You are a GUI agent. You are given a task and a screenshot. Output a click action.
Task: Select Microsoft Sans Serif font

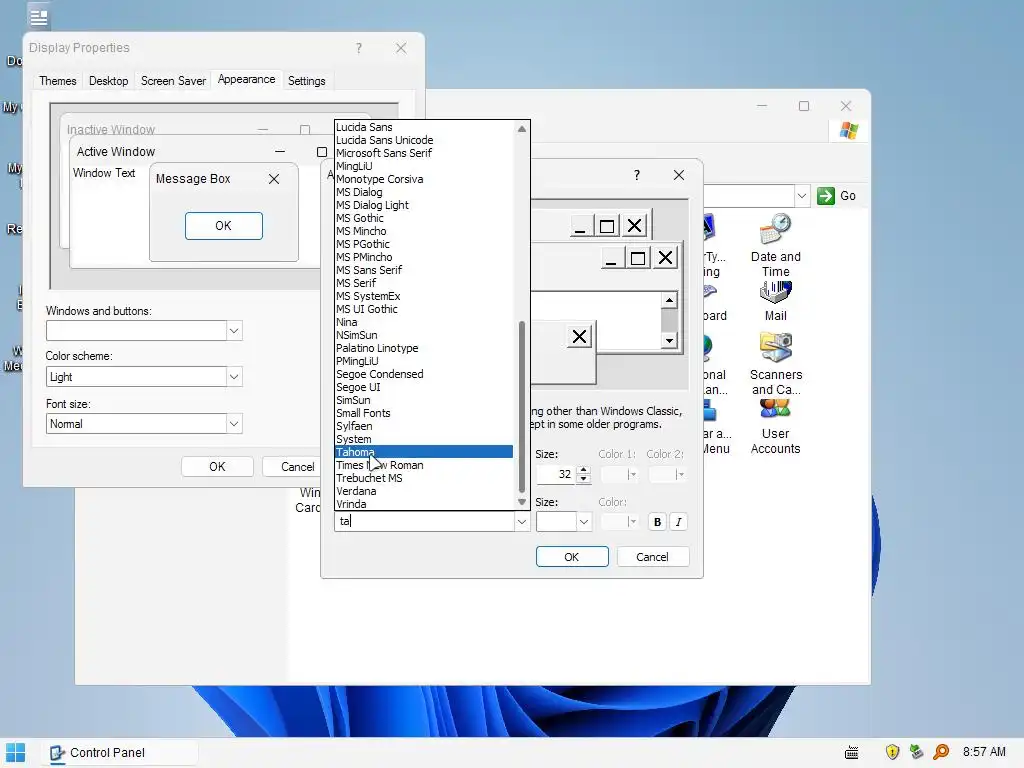tap(424, 153)
